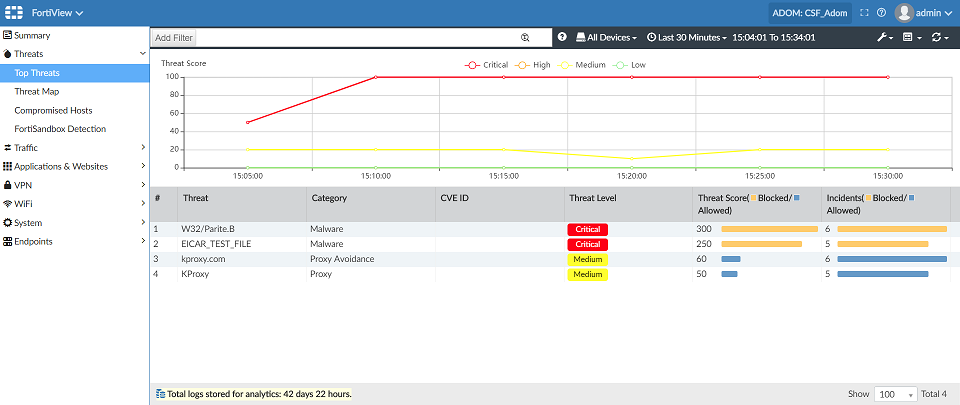Open the Show 100 rows dropdown

(x=896, y=394)
